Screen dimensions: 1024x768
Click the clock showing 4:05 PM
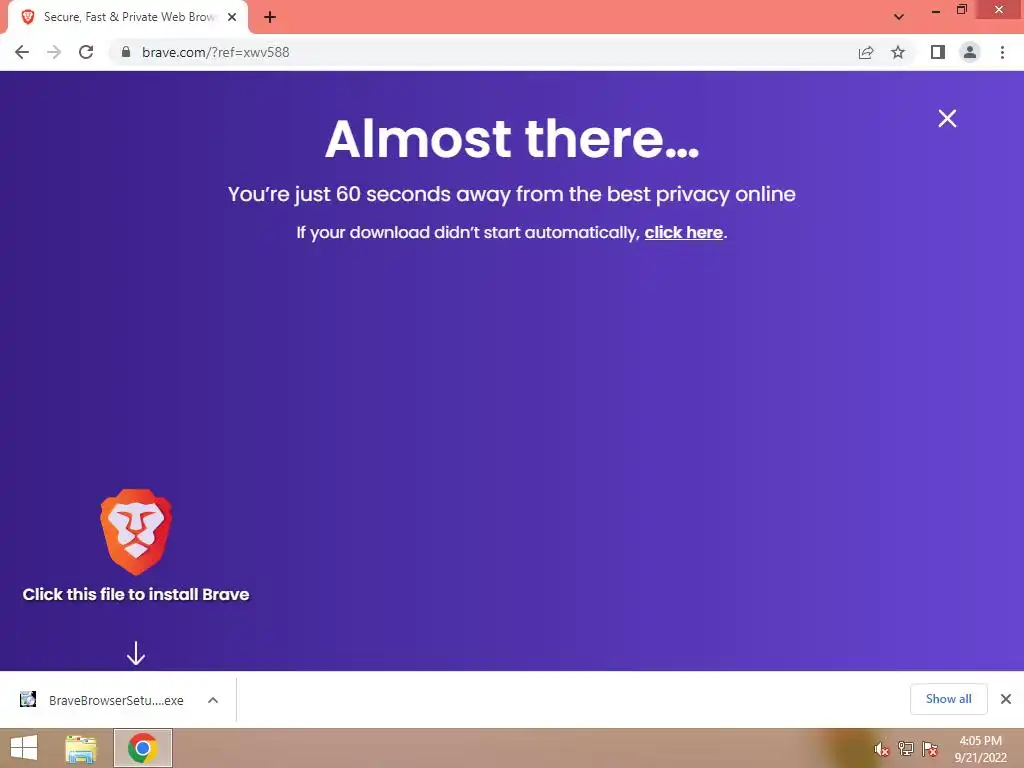coord(980,749)
